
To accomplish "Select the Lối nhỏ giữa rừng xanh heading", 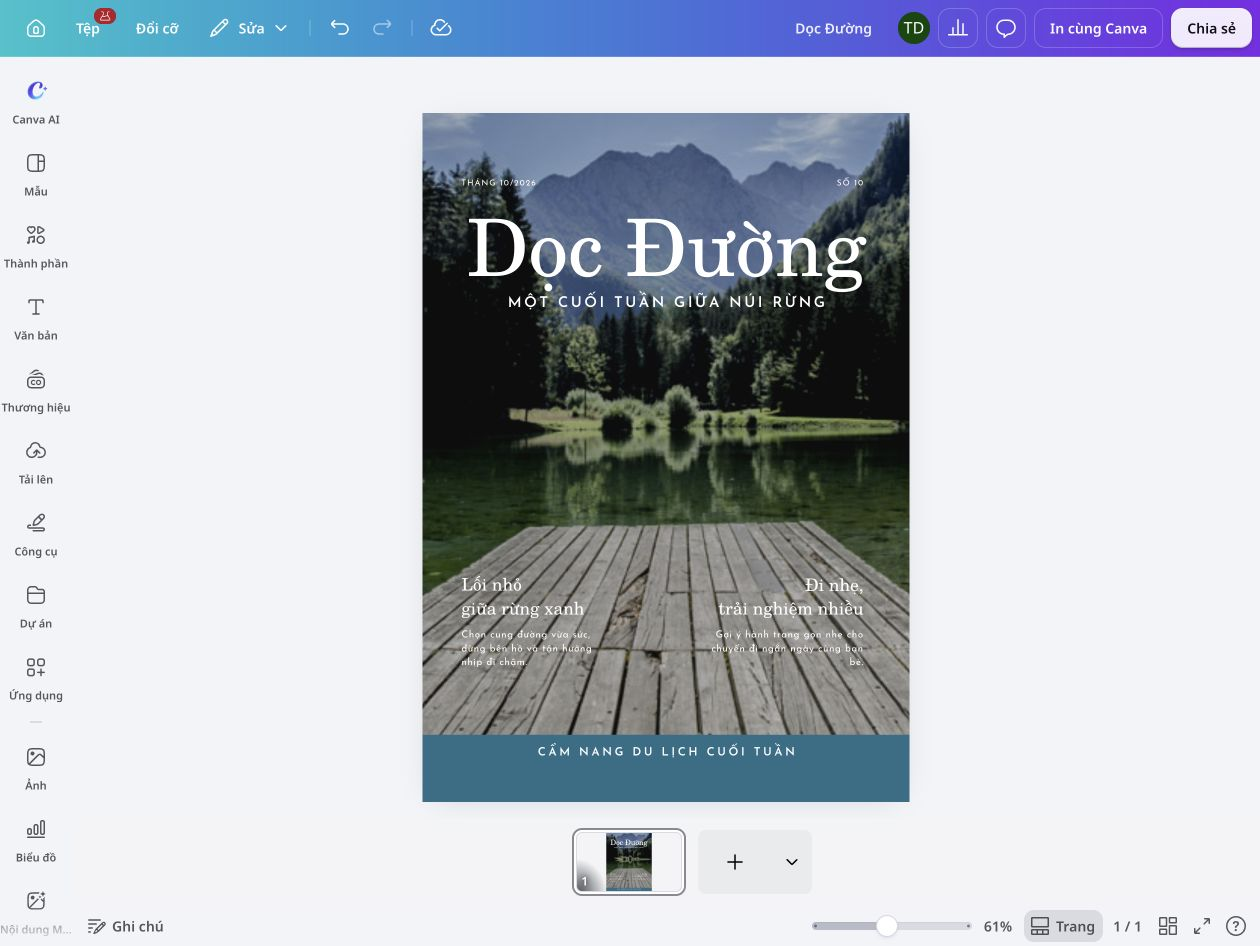I will click(x=522, y=597).
